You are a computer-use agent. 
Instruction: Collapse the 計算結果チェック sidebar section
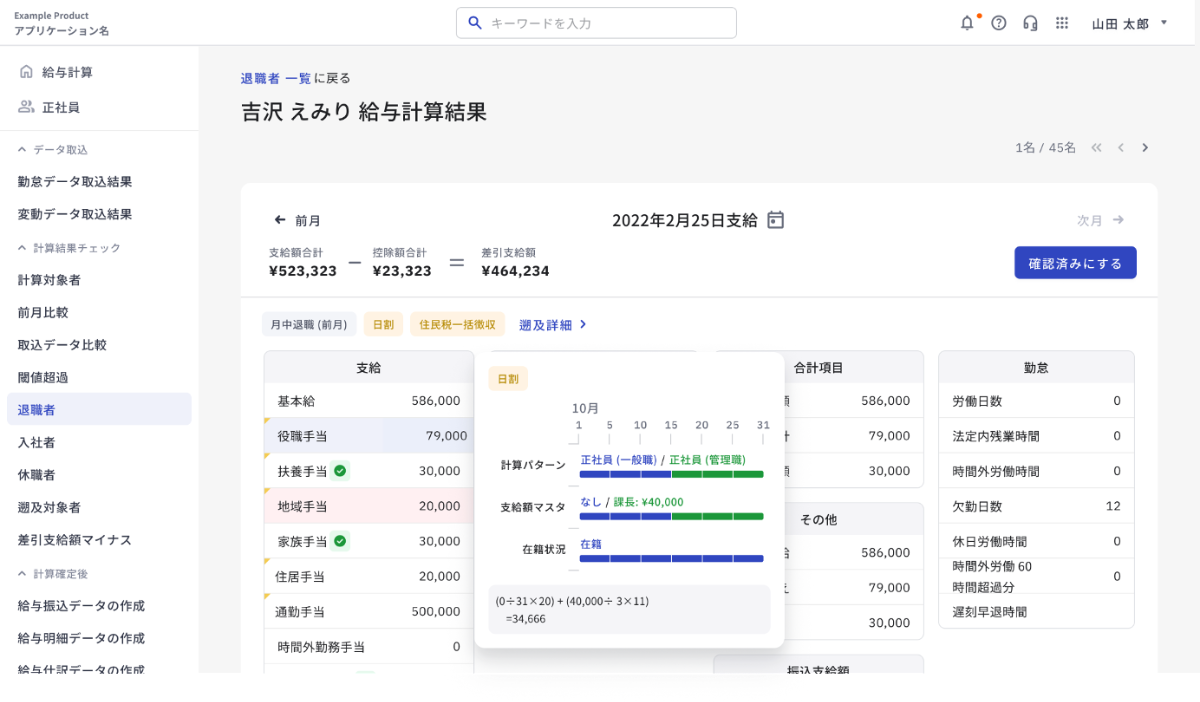pyautogui.click(x=23, y=248)
